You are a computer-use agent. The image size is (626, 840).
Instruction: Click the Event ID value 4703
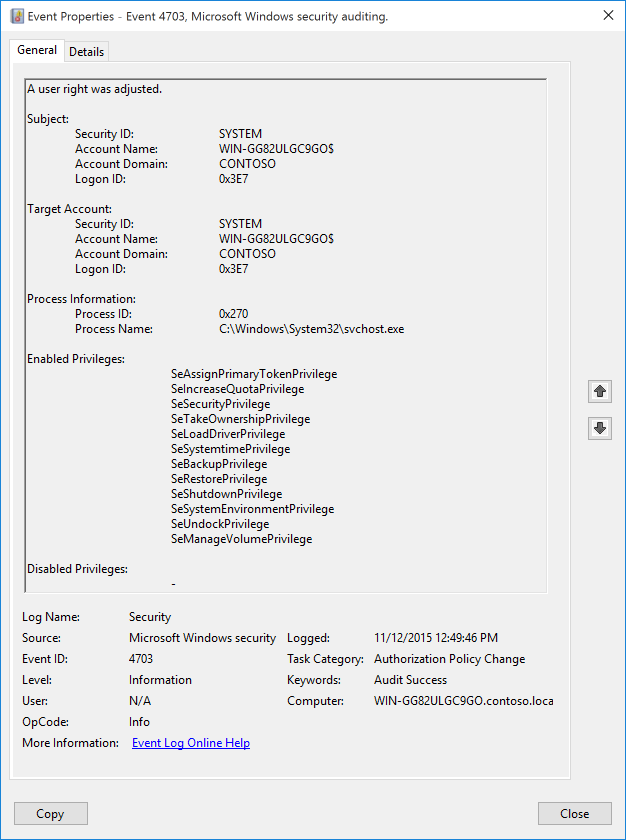pyautogui.click(x=141, y=659)
